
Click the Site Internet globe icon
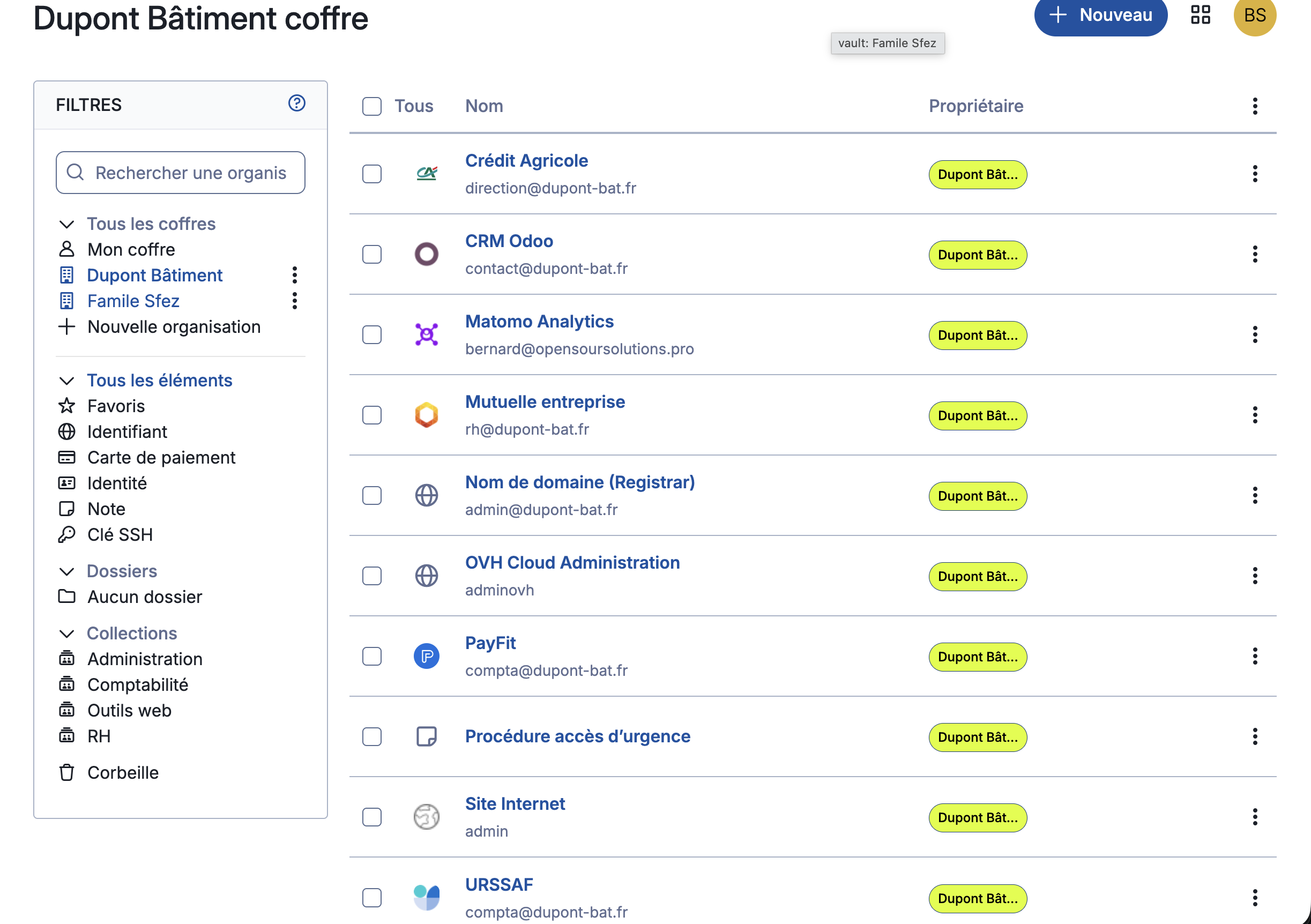(427, 817)
